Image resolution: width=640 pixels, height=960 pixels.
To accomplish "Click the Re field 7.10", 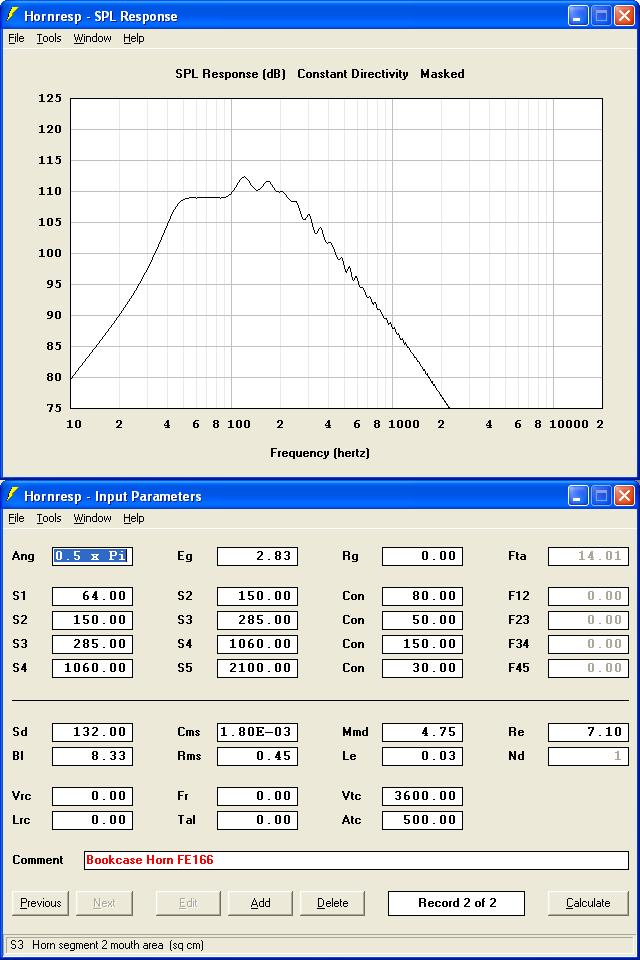I will (588, 732).
